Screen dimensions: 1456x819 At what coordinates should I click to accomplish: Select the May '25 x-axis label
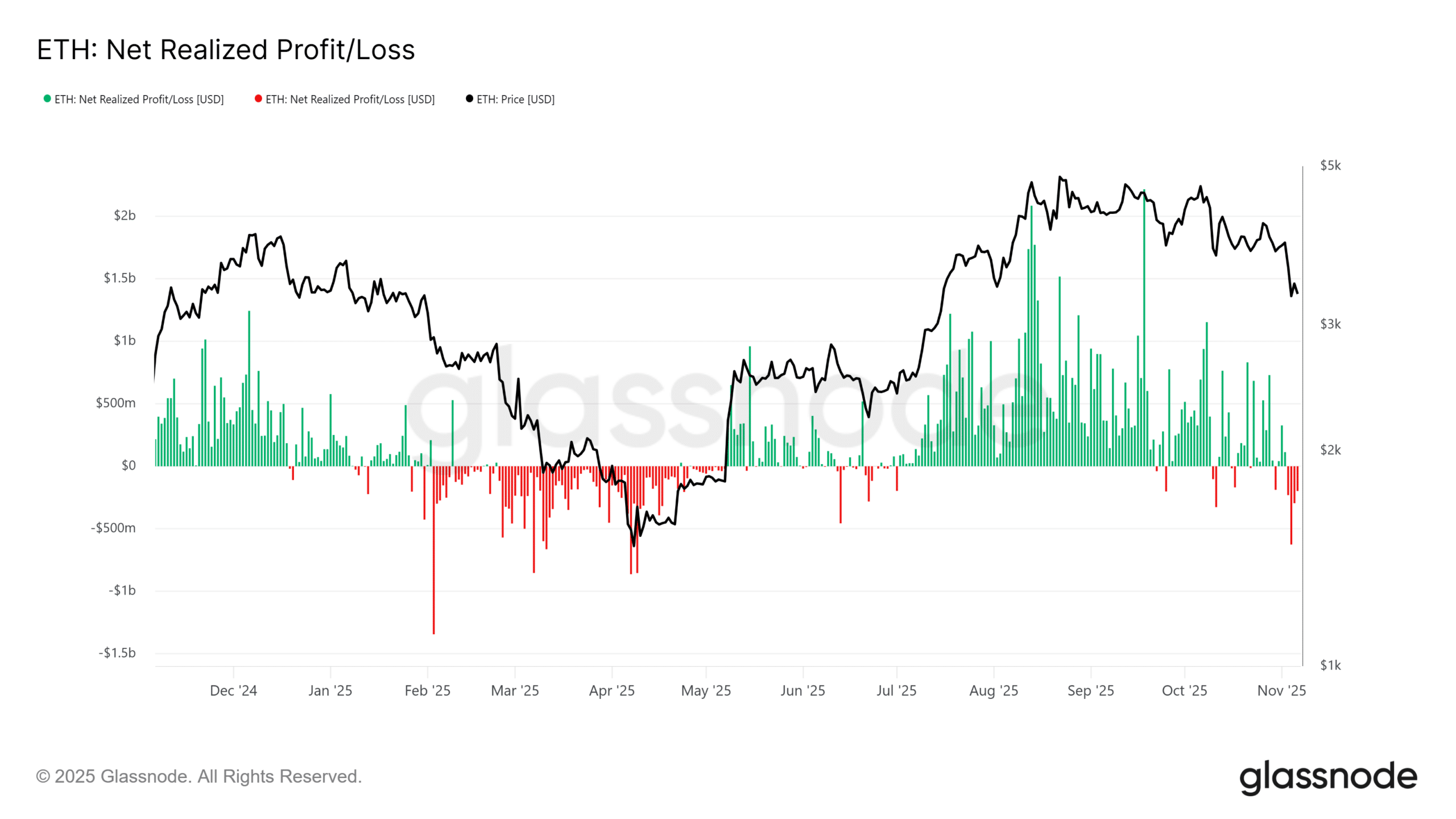click(x=706, y=690)
